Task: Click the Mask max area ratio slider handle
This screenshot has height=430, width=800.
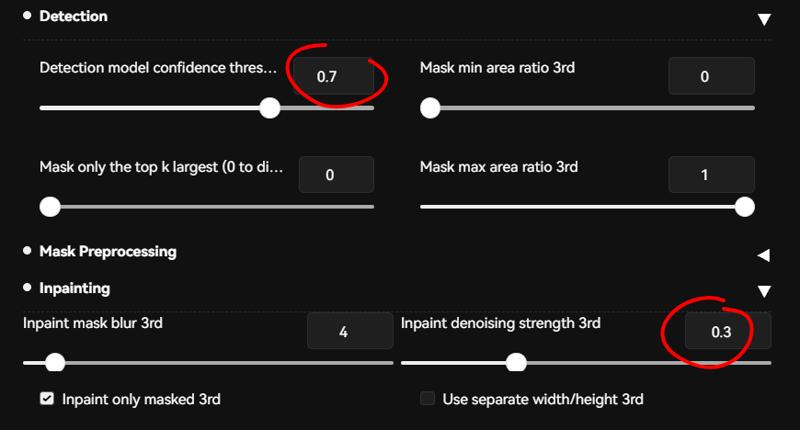Action: [744, 207]
